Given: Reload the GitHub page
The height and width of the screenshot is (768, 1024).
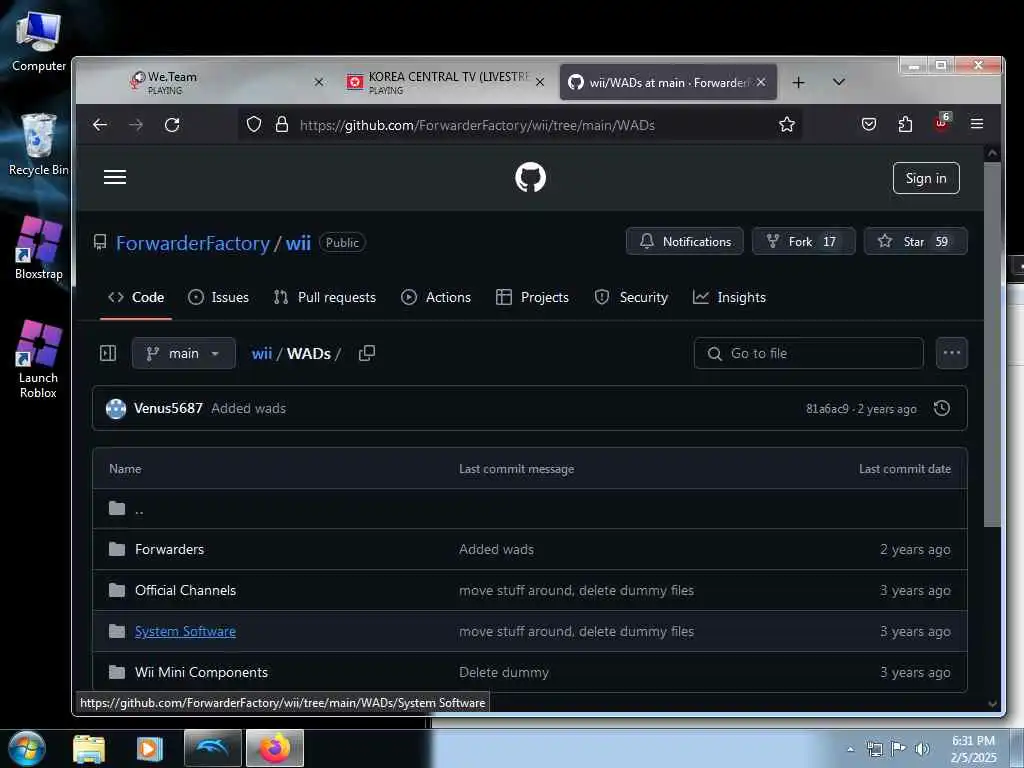Looking at the screenshot, I should pos(172,125).
